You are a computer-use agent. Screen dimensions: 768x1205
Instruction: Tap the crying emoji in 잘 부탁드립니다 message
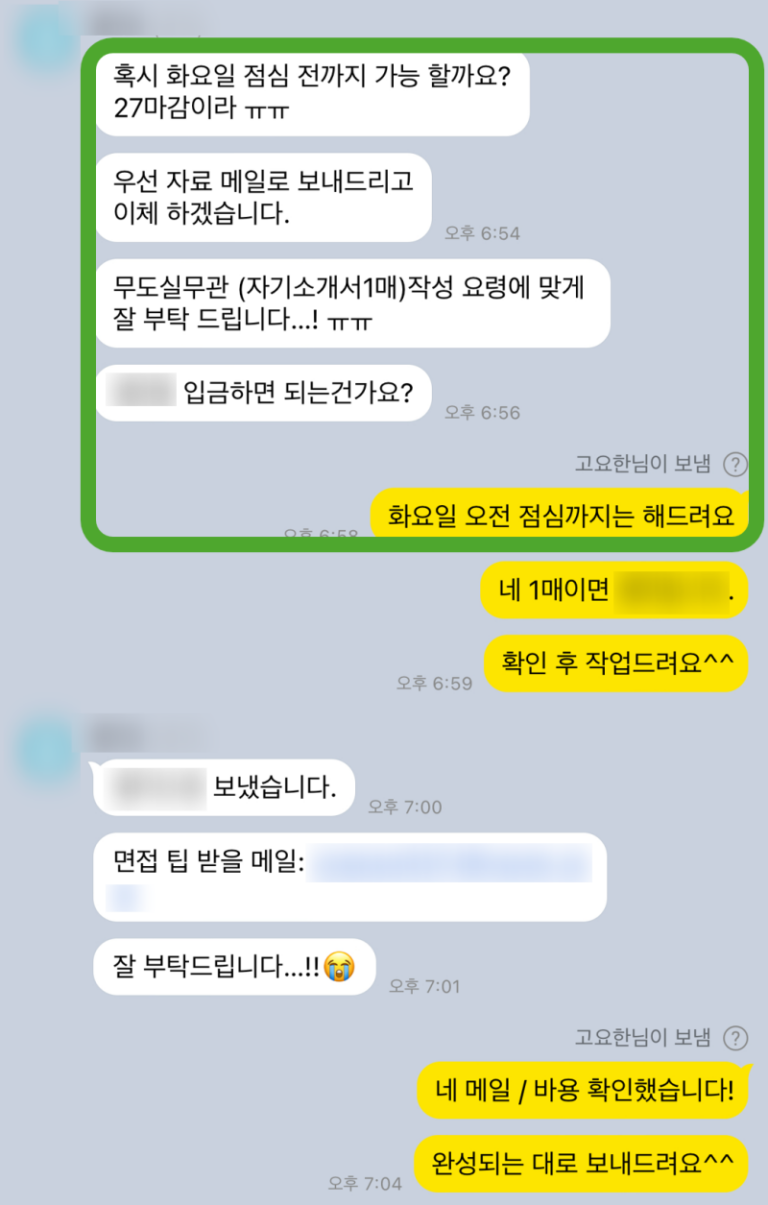tap(339, 967)
